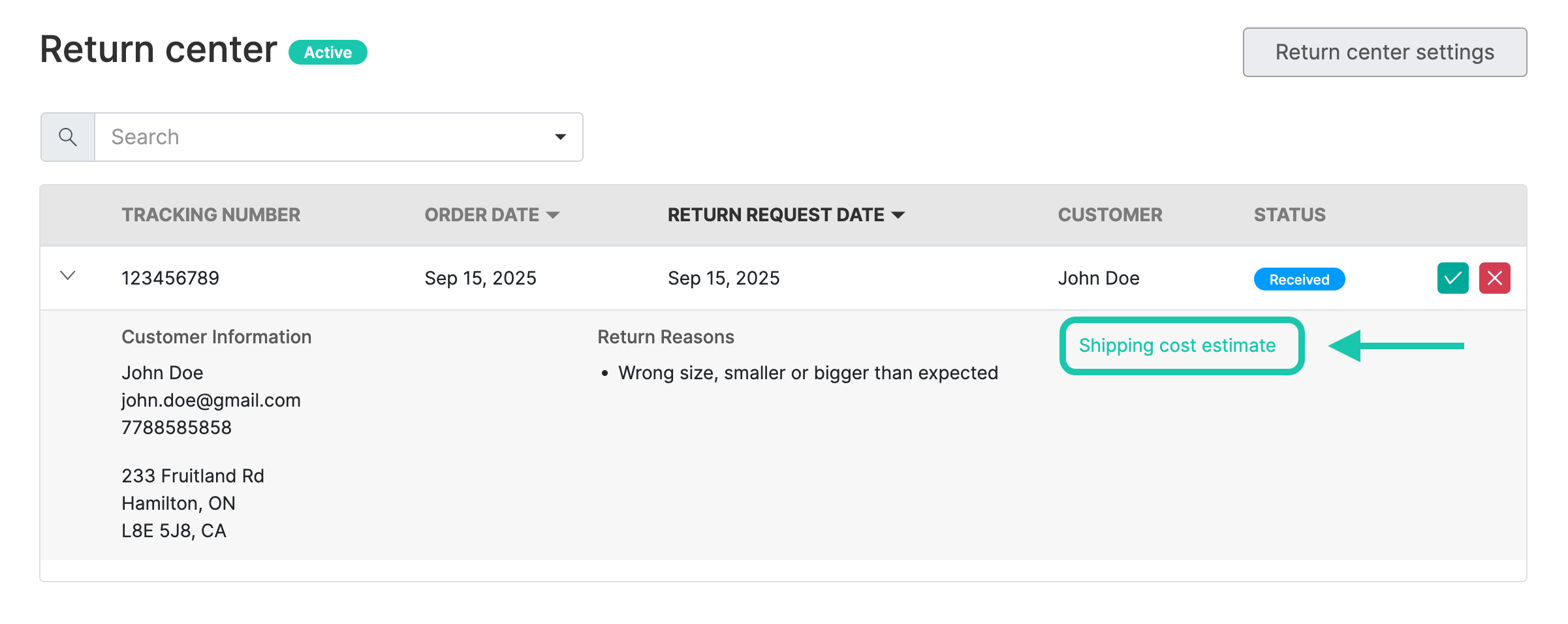This screenshot has height=624, width=1568.
Task: Click the Wrong size return reason text
Action: (x=808, y=373)
